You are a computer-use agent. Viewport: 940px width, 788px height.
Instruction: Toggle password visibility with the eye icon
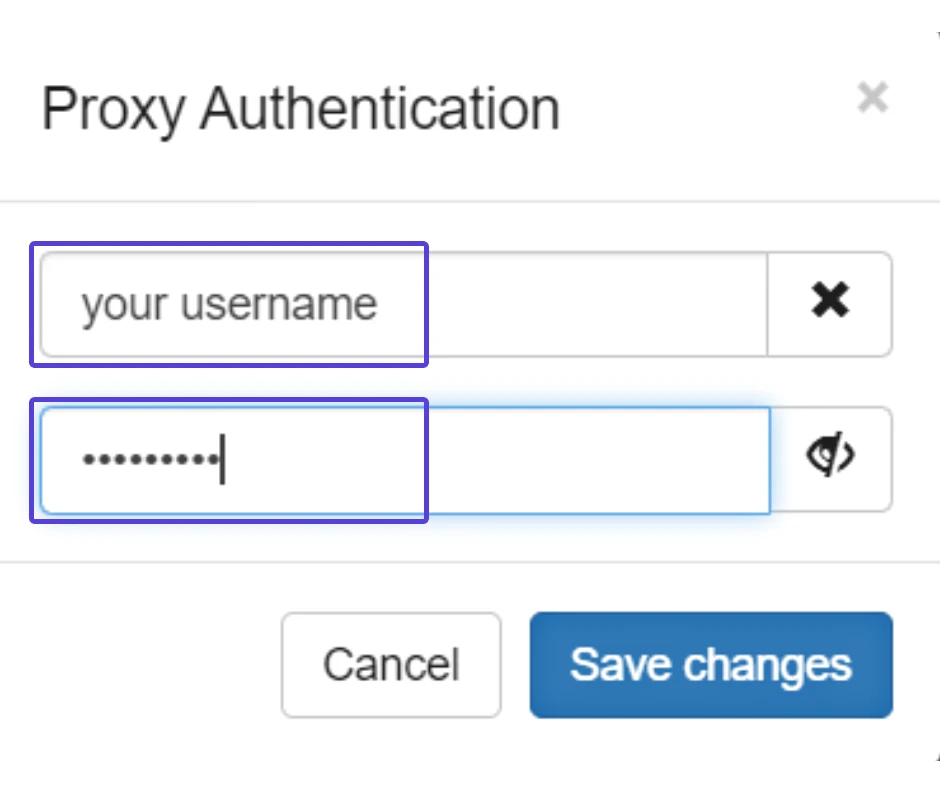831,459
